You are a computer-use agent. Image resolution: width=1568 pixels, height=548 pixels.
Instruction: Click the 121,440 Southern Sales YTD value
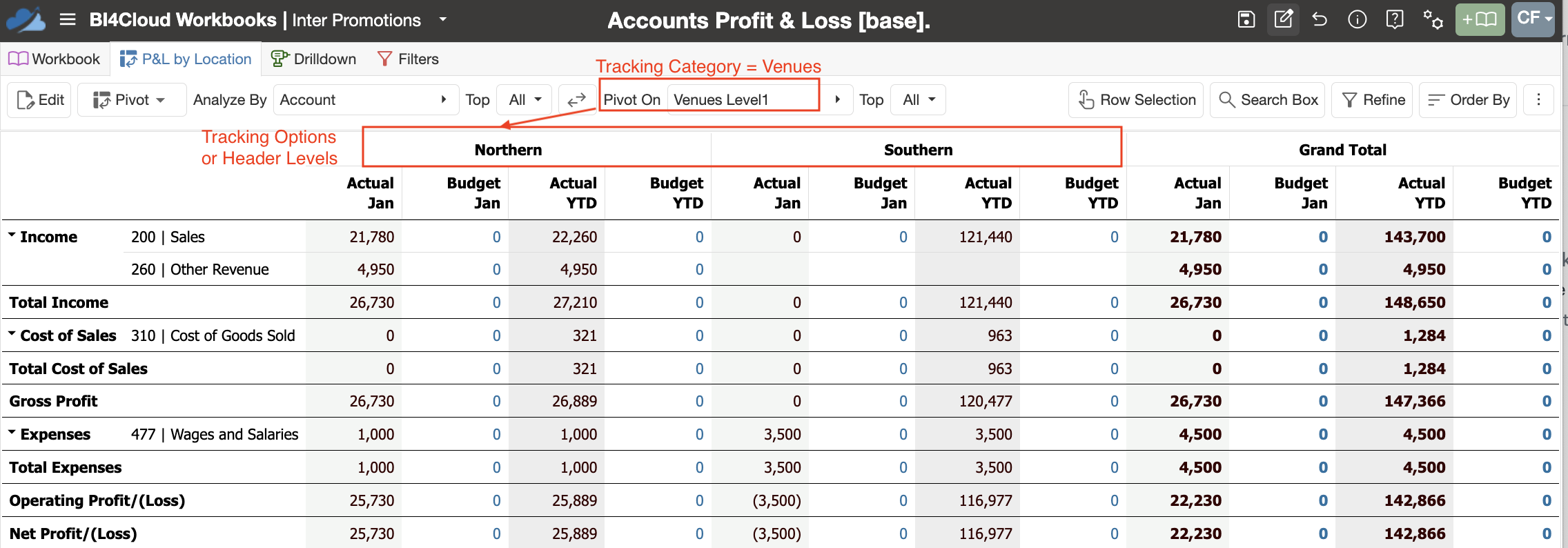(986, 237)
